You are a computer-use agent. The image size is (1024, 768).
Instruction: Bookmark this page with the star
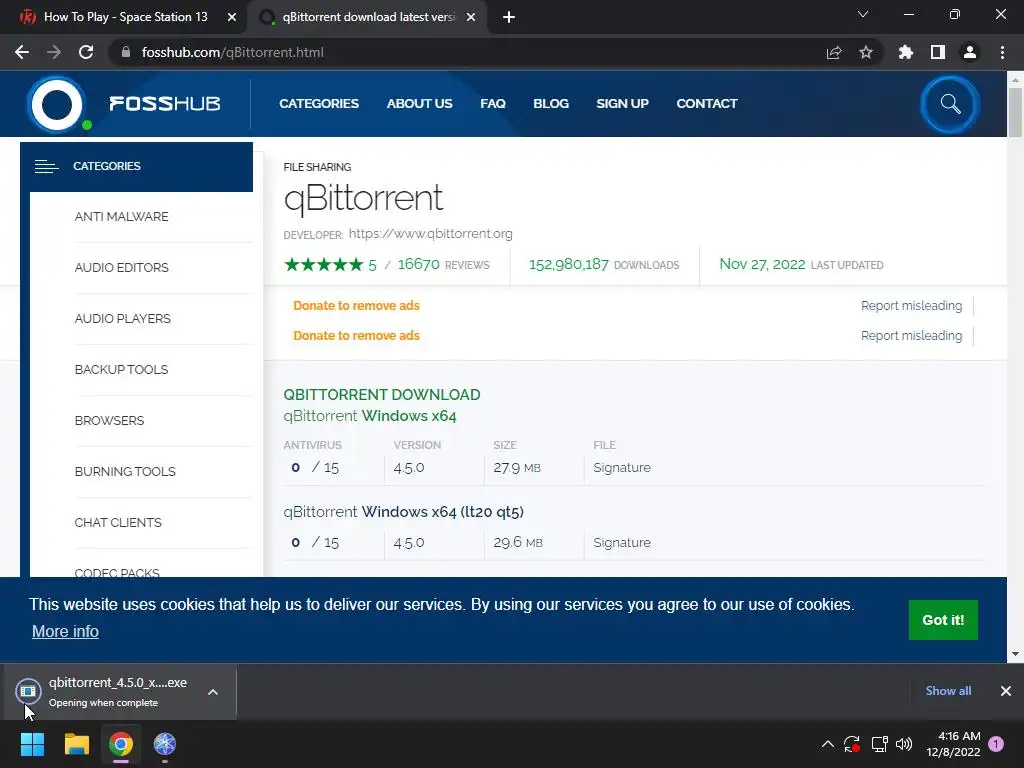(866, 52)
